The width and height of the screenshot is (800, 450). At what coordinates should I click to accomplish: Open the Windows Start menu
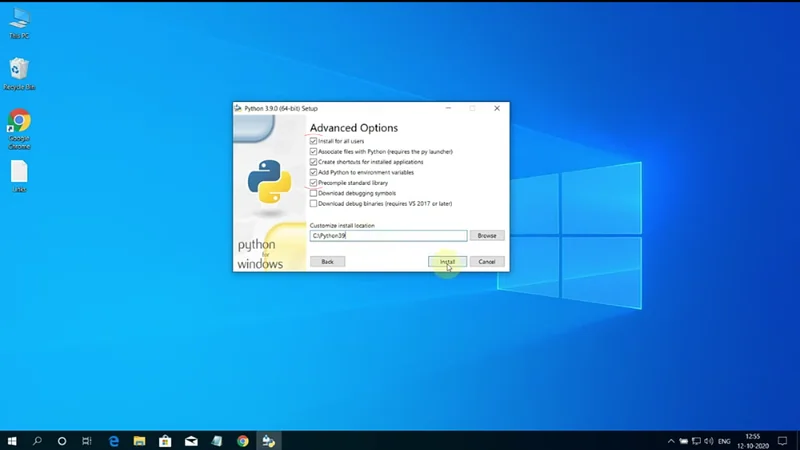pos(12,440)
